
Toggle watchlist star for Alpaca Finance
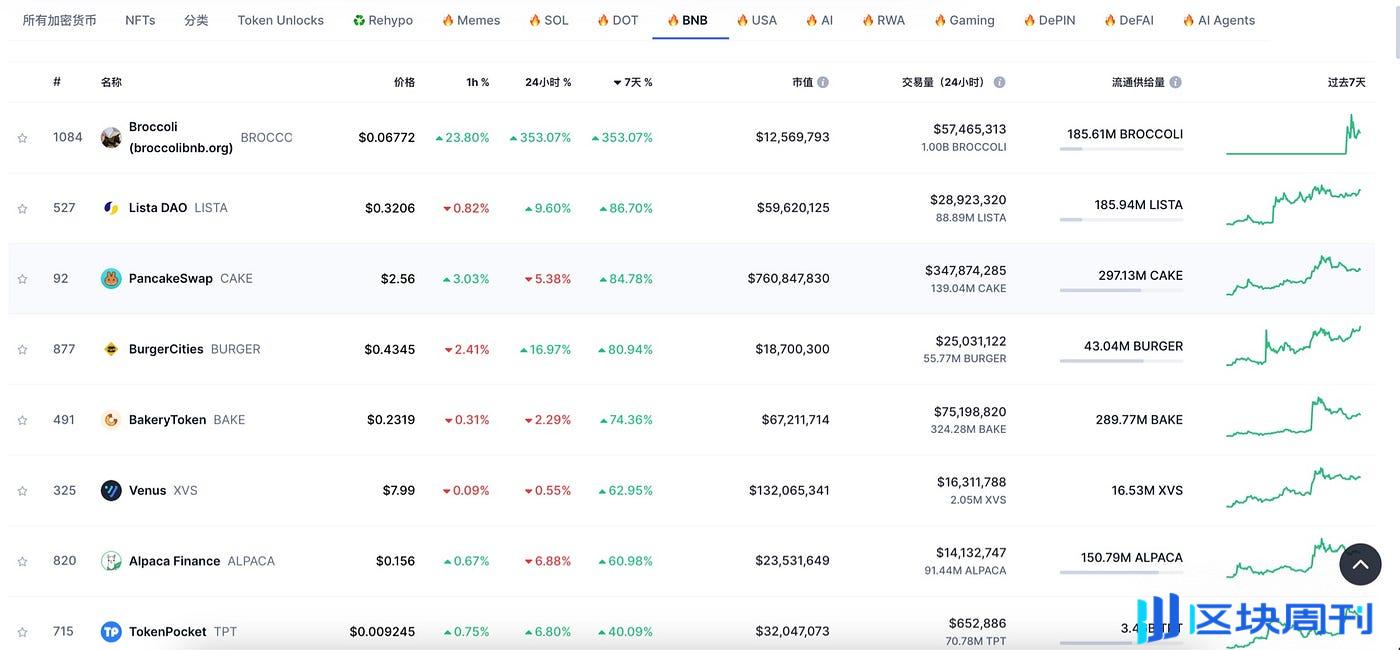[x=22, y=562]
